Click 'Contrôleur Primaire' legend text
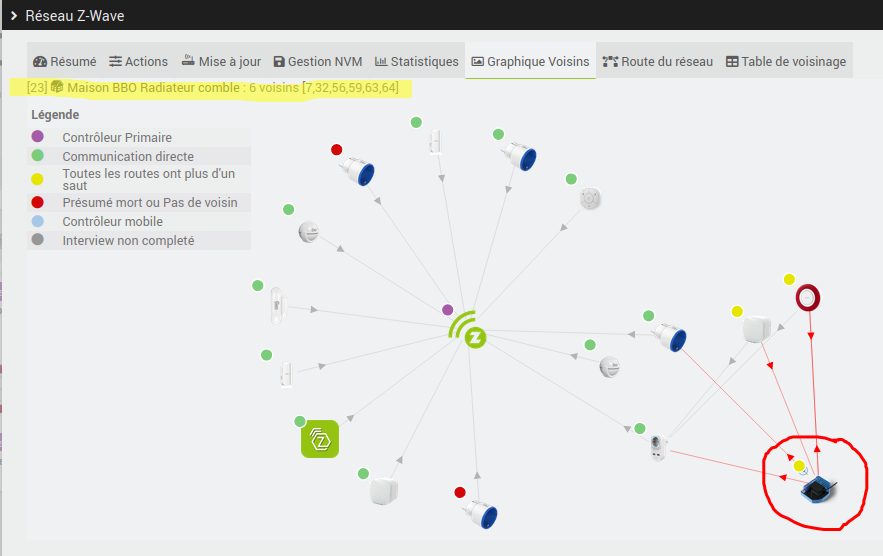Screen dimensions: 883x556 pyautogui.click(x=117, y=137)
